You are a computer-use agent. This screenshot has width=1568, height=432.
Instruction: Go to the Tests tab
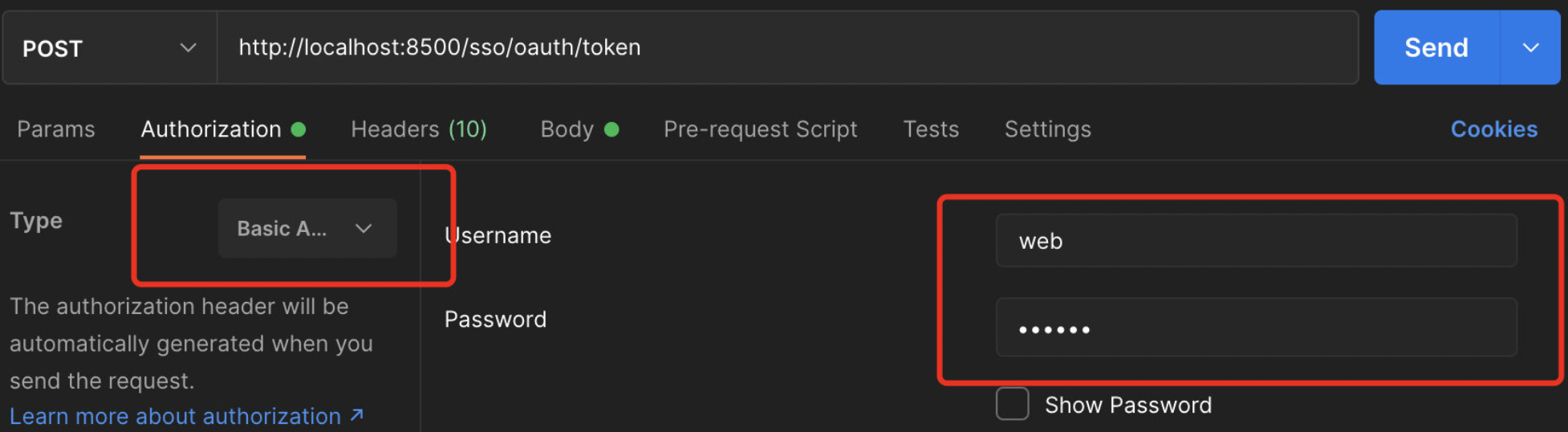[x=931, y=129]
